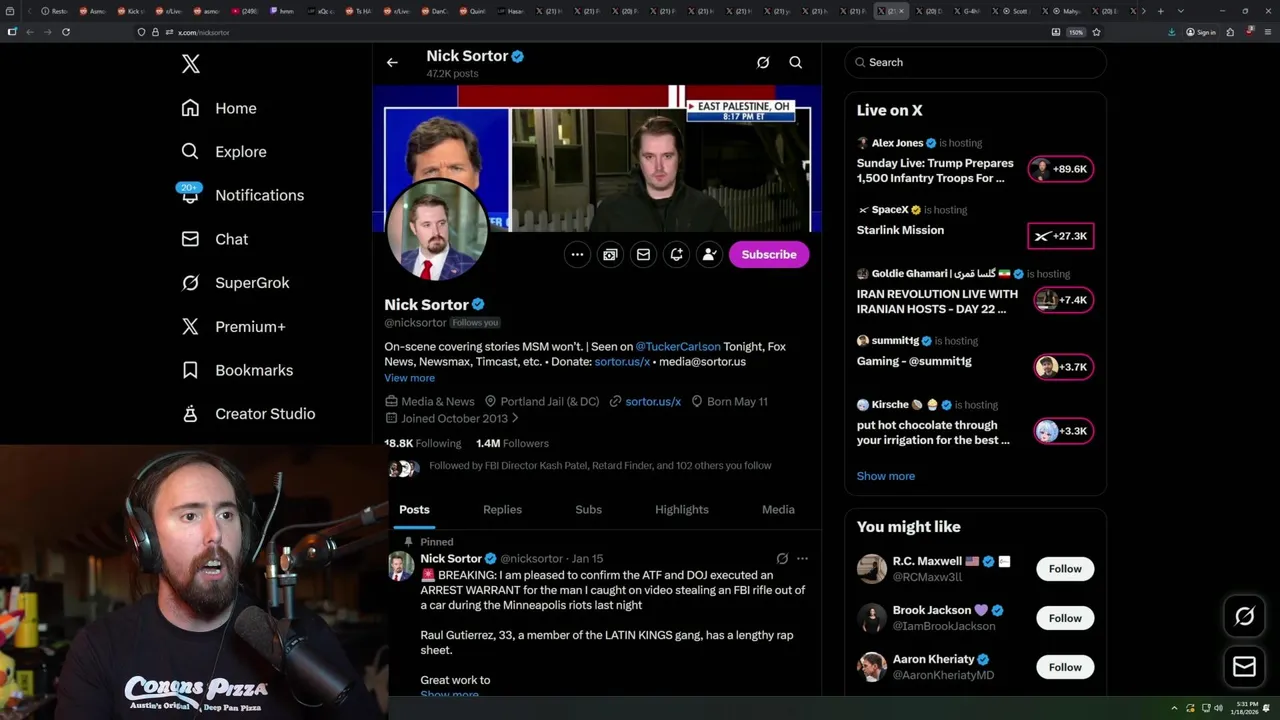View the 1.4M Followers list

[x=512, y=443]
